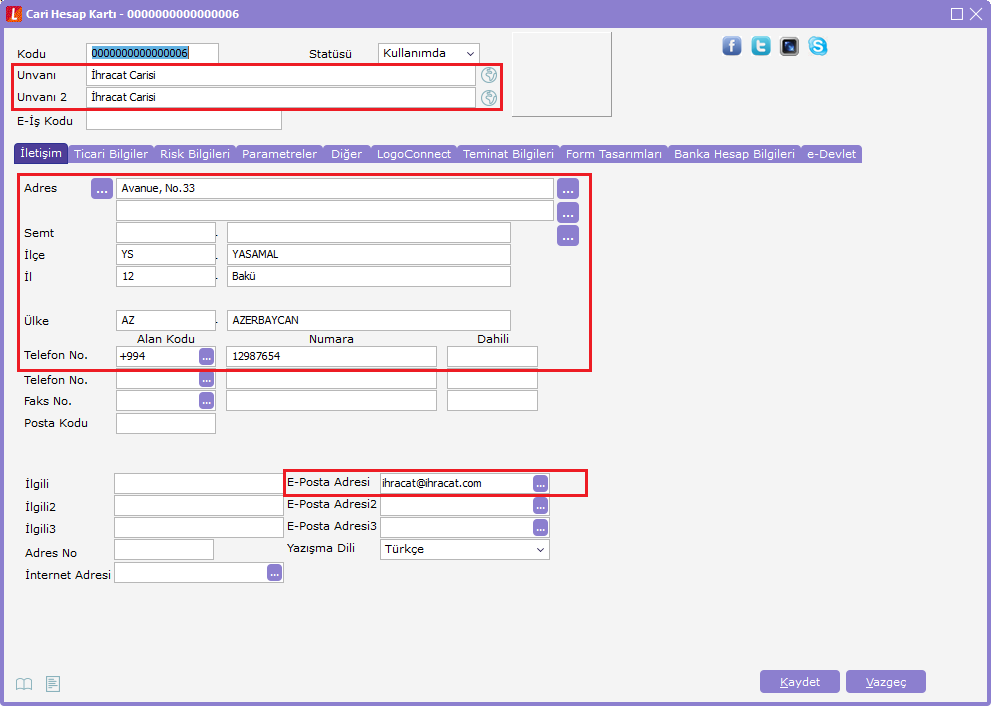Open the Banka Hesap Bilgileri tab
The width and height of the screenshot is (991, 706).
734,154
